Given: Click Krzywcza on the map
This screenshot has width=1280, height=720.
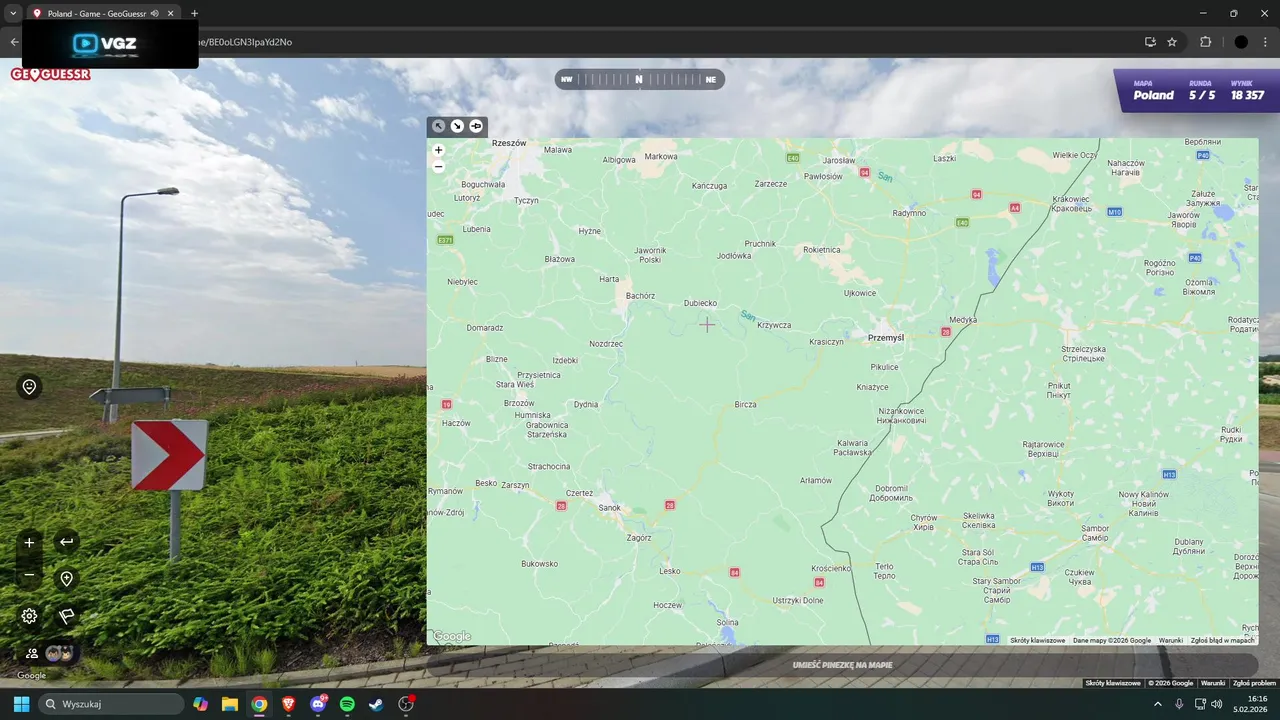Looking at the screenshot, I should 774,325.
